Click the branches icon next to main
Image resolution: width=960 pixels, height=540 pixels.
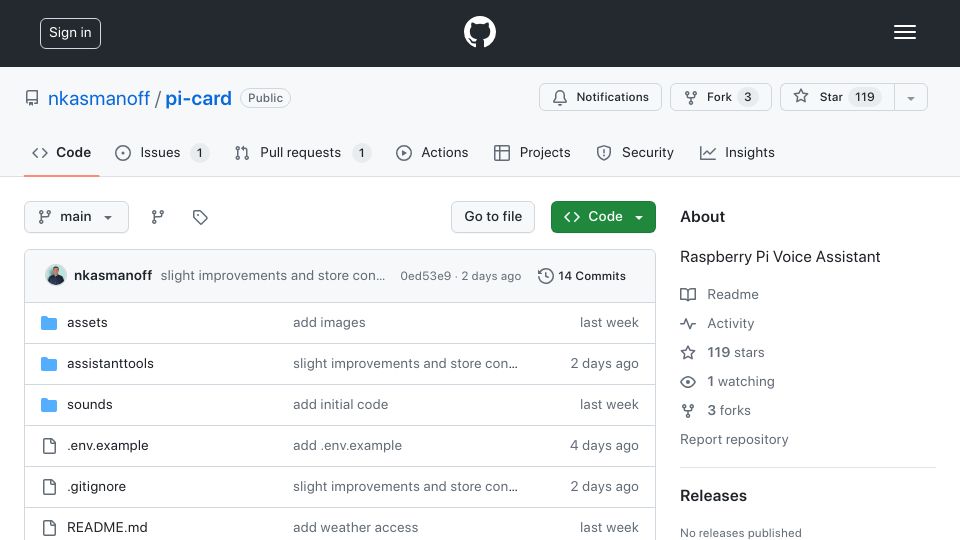click(158, 217)
